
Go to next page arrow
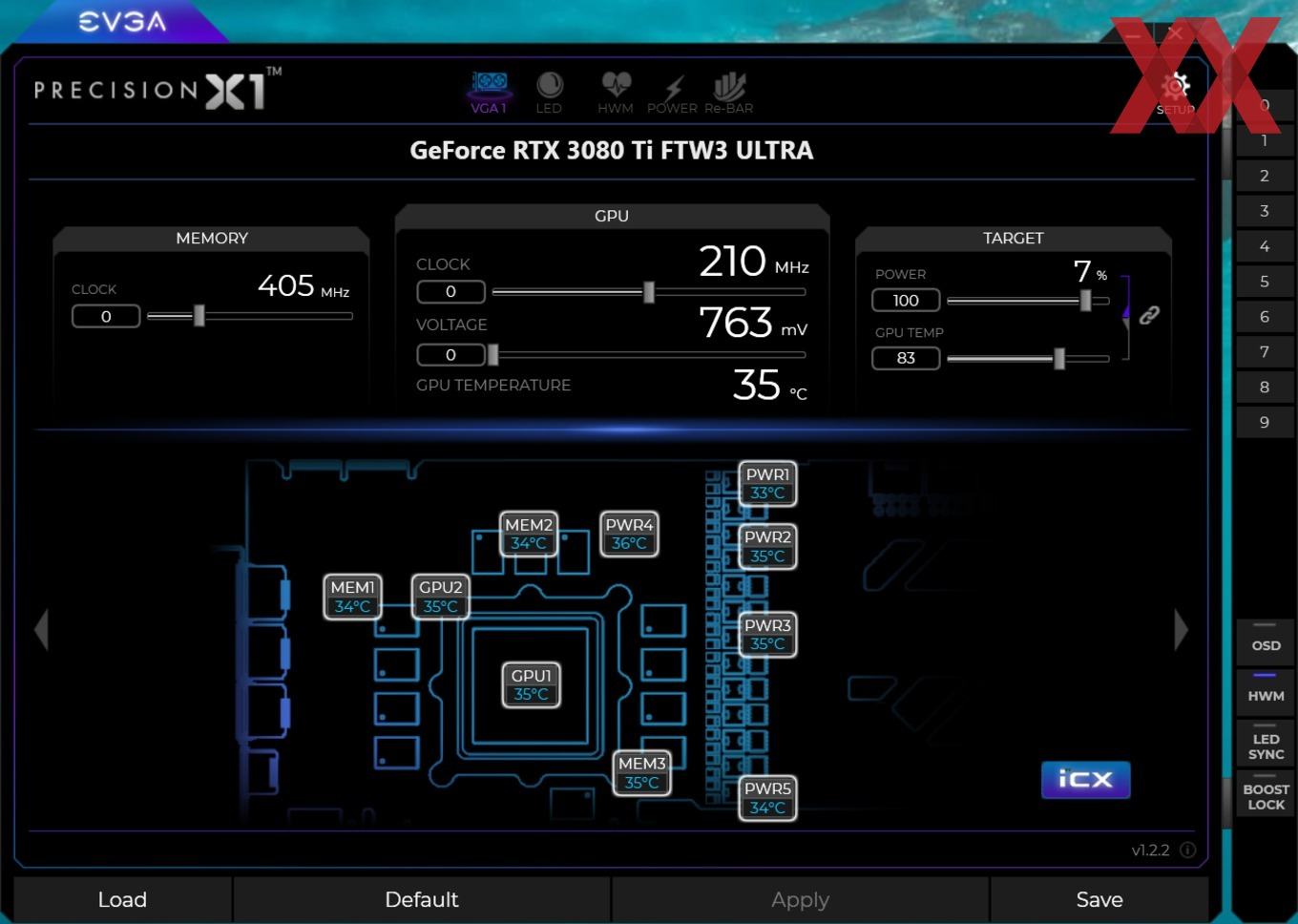(x=1181, y=630)
